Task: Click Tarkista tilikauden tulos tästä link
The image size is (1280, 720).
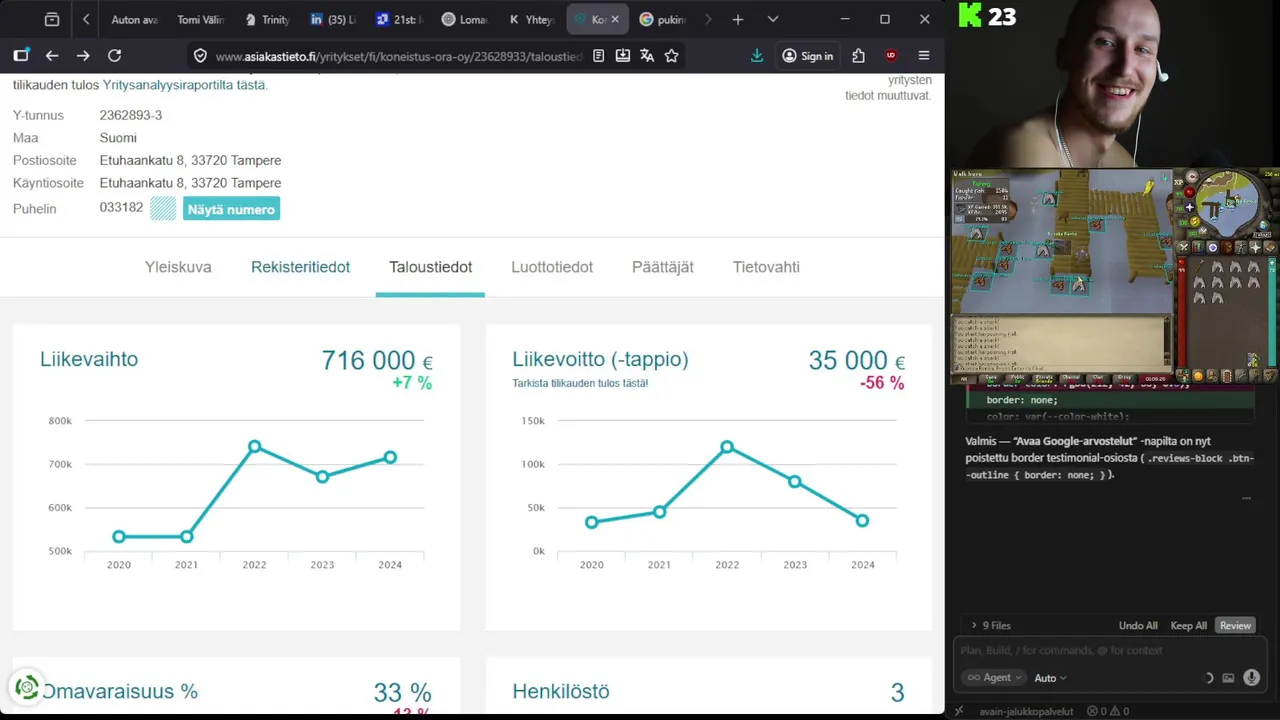Action: click(x=580, y=383)
